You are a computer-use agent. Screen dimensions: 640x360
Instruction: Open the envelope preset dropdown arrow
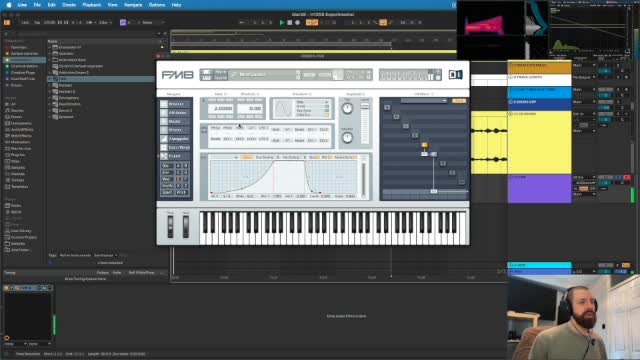[x=236, y=158]
